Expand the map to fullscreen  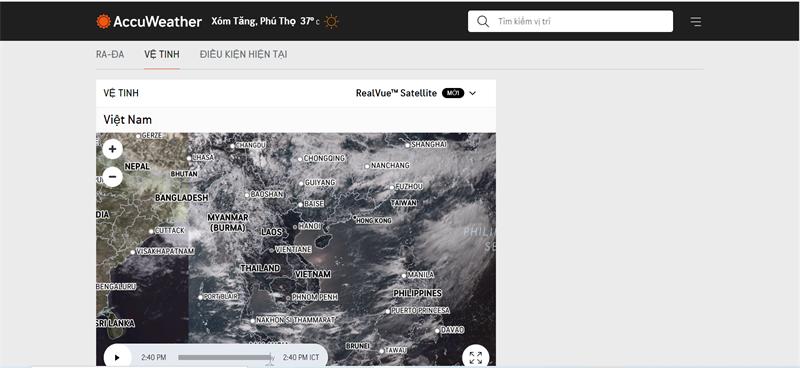(x=476, y=357)
